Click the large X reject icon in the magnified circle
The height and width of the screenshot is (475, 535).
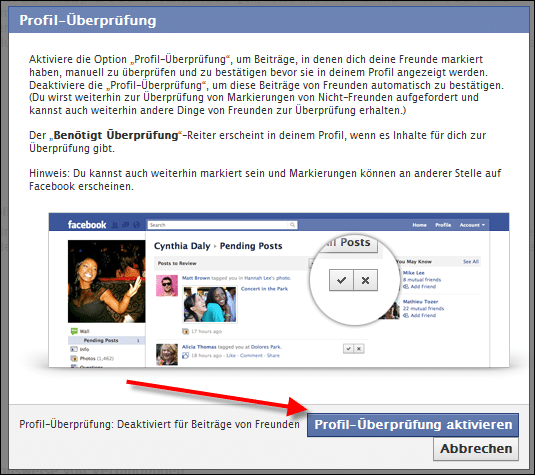[x=365, y=280]
